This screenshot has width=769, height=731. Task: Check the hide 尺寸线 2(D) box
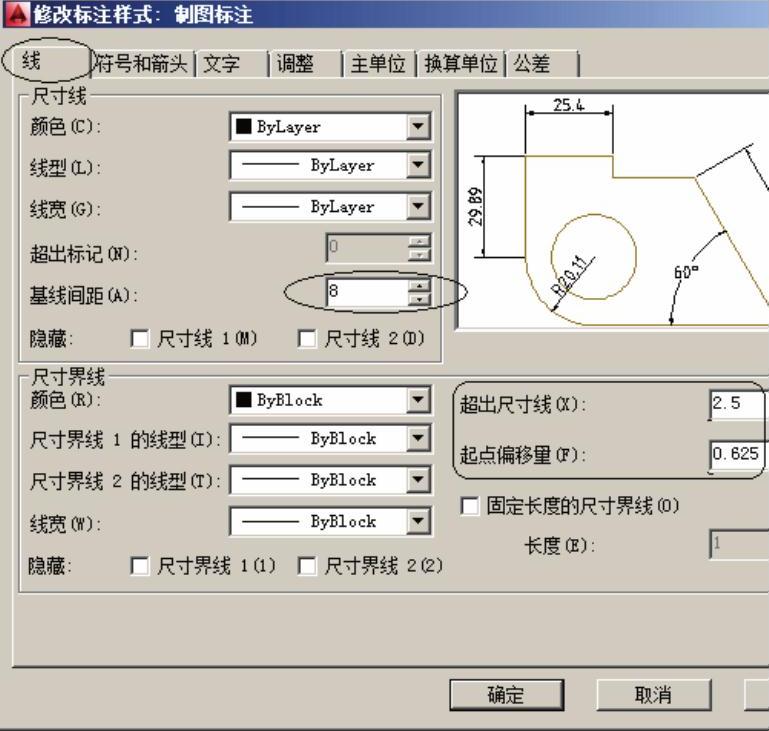(x=308, y=338)
